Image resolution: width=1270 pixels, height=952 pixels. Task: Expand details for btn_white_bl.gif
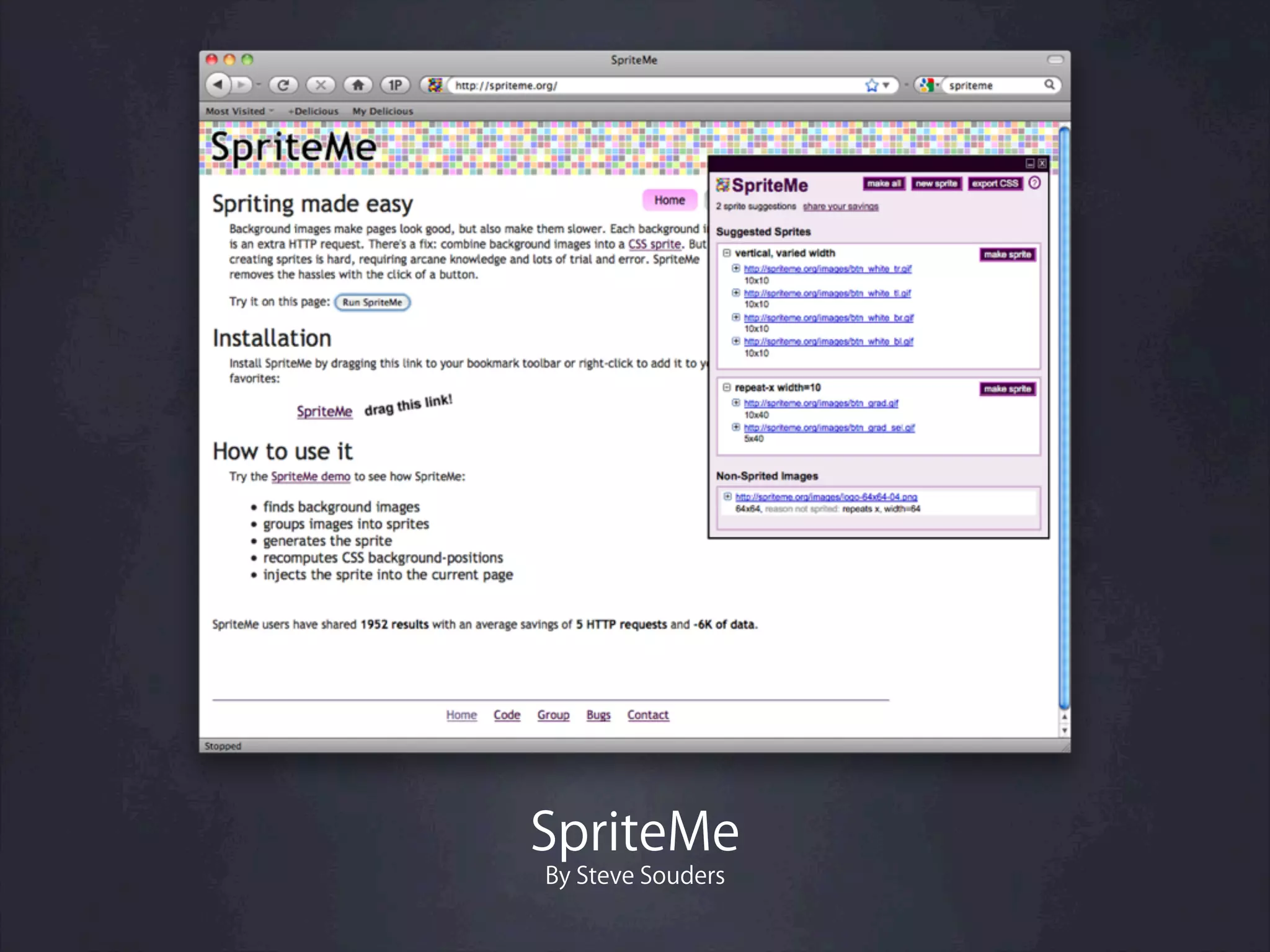tap(735, 341)
